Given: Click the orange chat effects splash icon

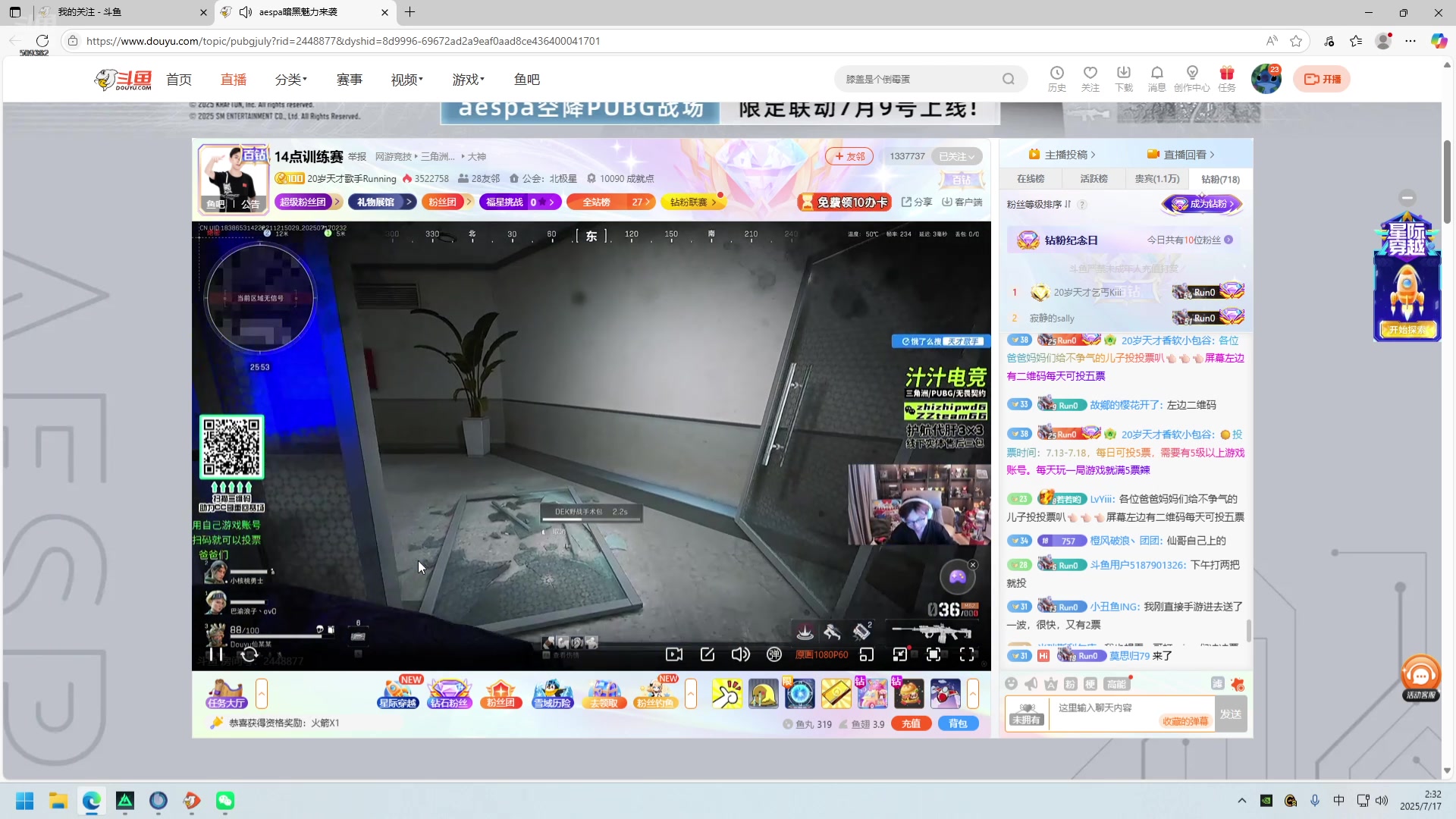Looking at the screenshot, I should click(x=1238, y=684).
